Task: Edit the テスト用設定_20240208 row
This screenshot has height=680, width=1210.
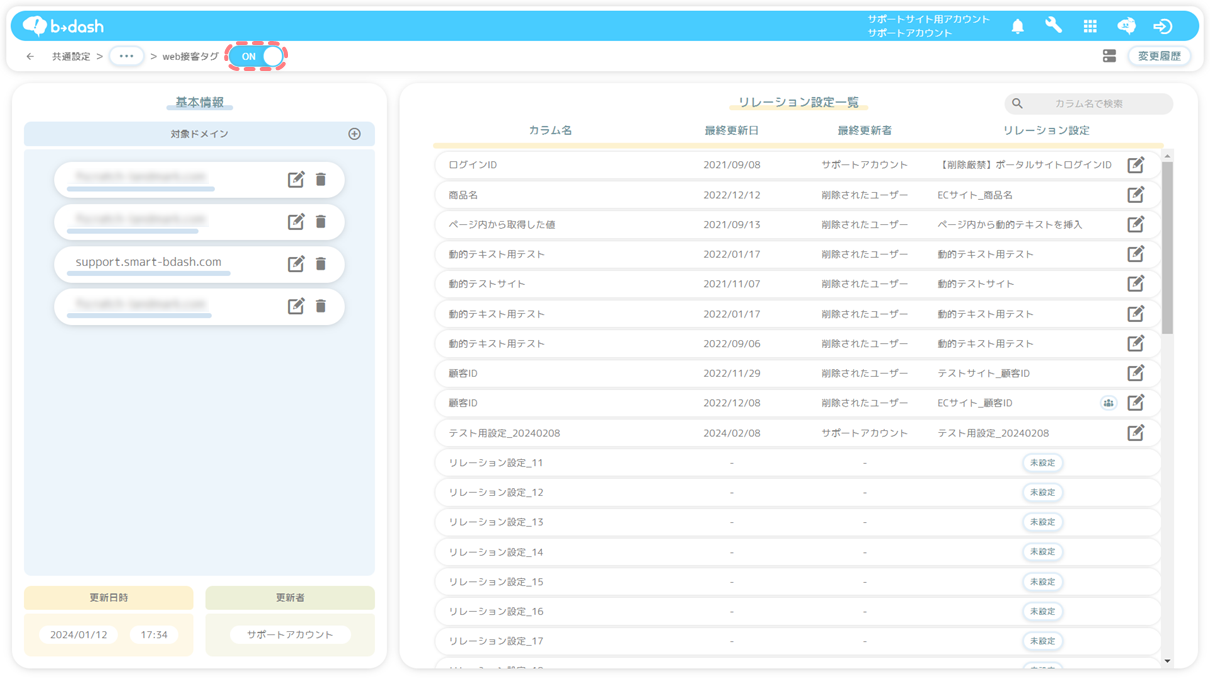Action: [x=1136, y=433]
